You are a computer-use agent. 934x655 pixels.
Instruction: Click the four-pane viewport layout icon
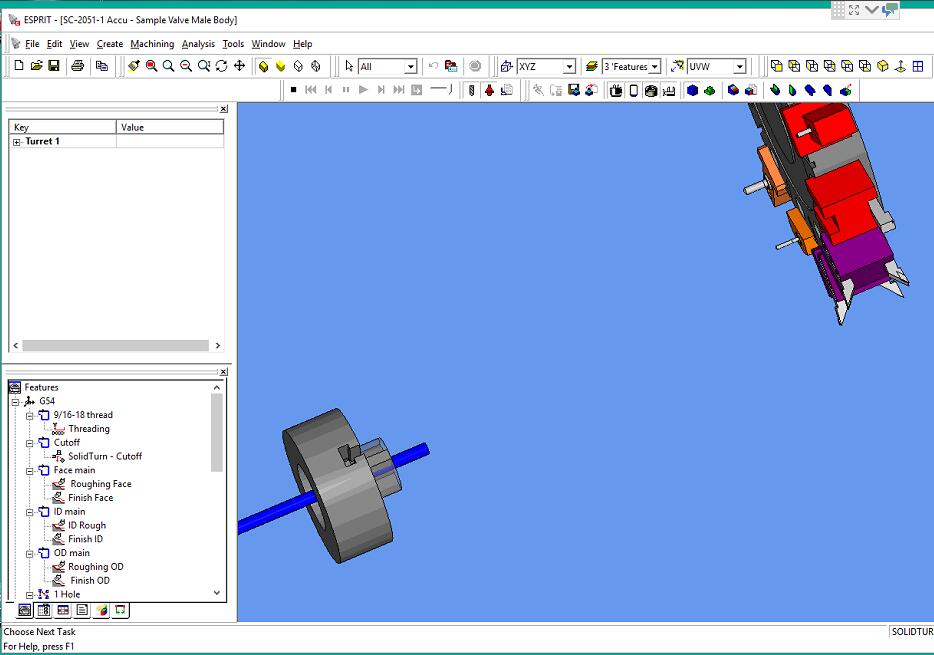point(918,66)
